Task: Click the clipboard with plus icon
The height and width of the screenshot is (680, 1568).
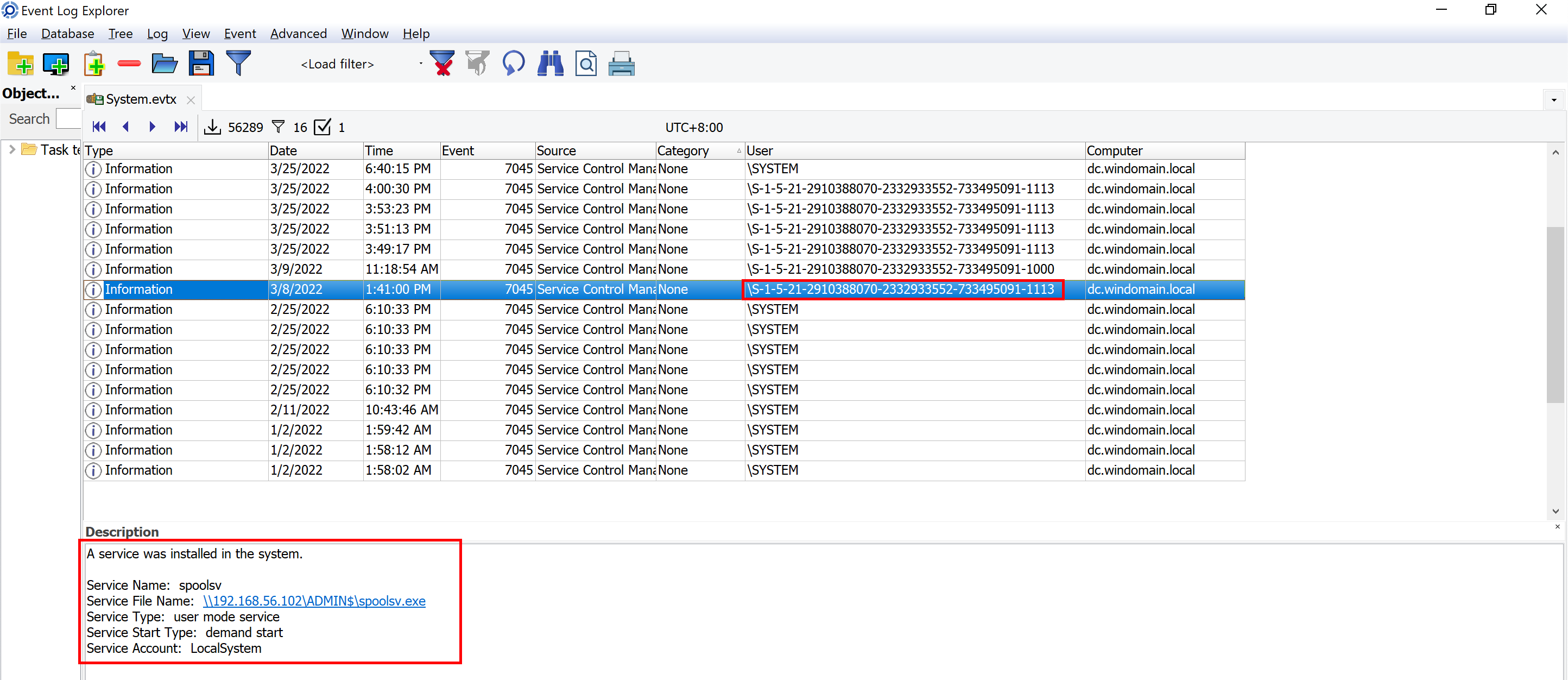Action: pyautogui.click(x=94, y=64)
